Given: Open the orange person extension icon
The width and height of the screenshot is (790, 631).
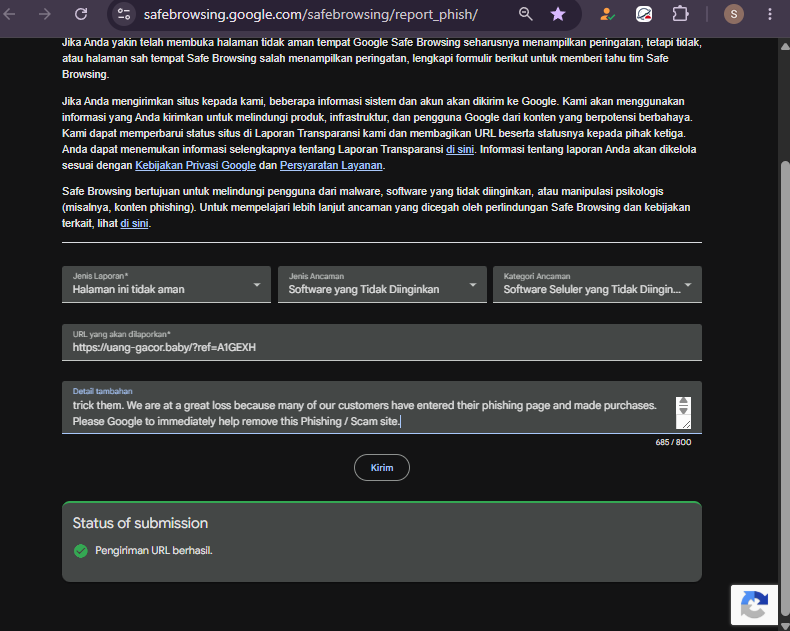Looking at the screenshot, I should 607,14.
